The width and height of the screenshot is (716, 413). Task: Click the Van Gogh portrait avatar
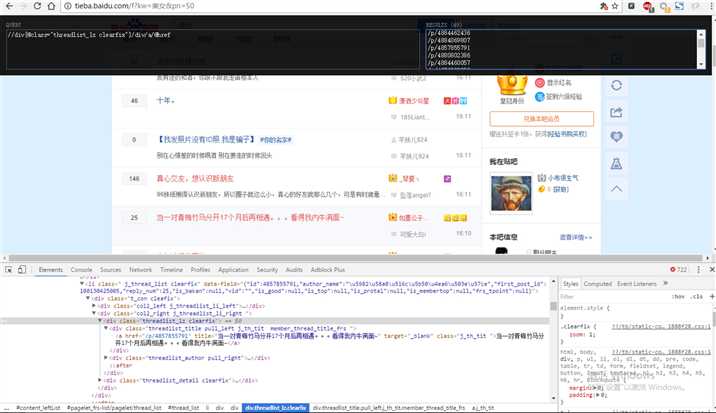(511, 193)
